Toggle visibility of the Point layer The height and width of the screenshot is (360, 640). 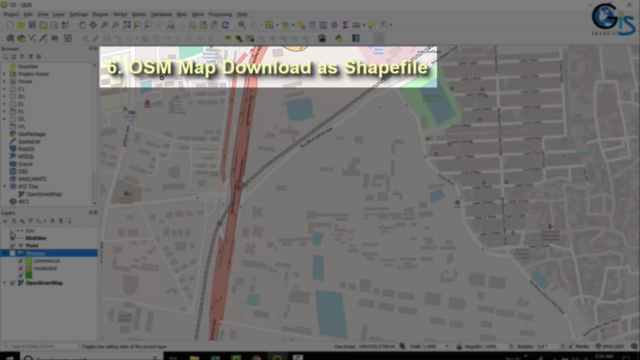coord(13,246)
